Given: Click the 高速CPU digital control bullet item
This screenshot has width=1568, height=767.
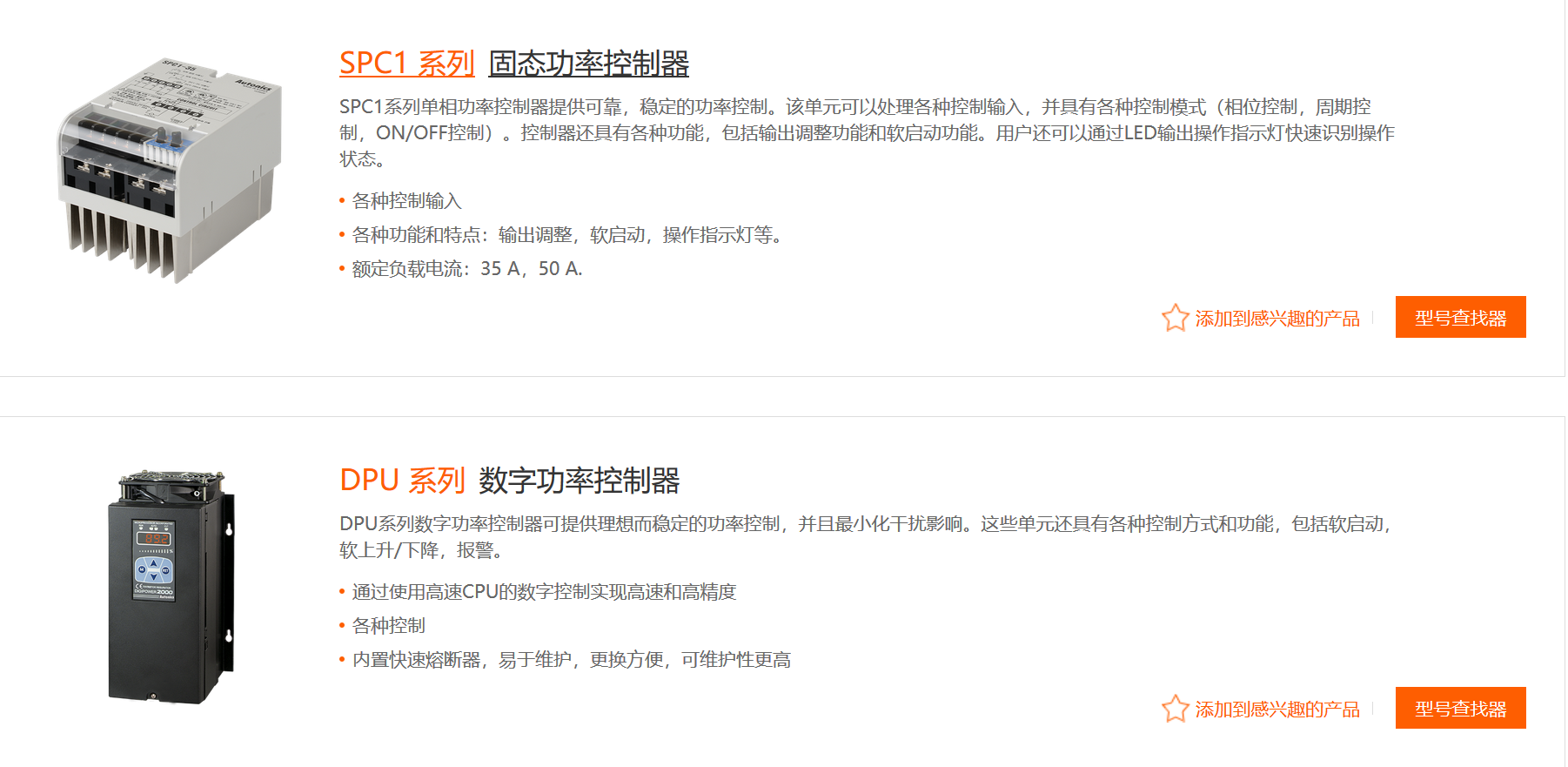Looking at the screenshot, I should click(544, 592).
